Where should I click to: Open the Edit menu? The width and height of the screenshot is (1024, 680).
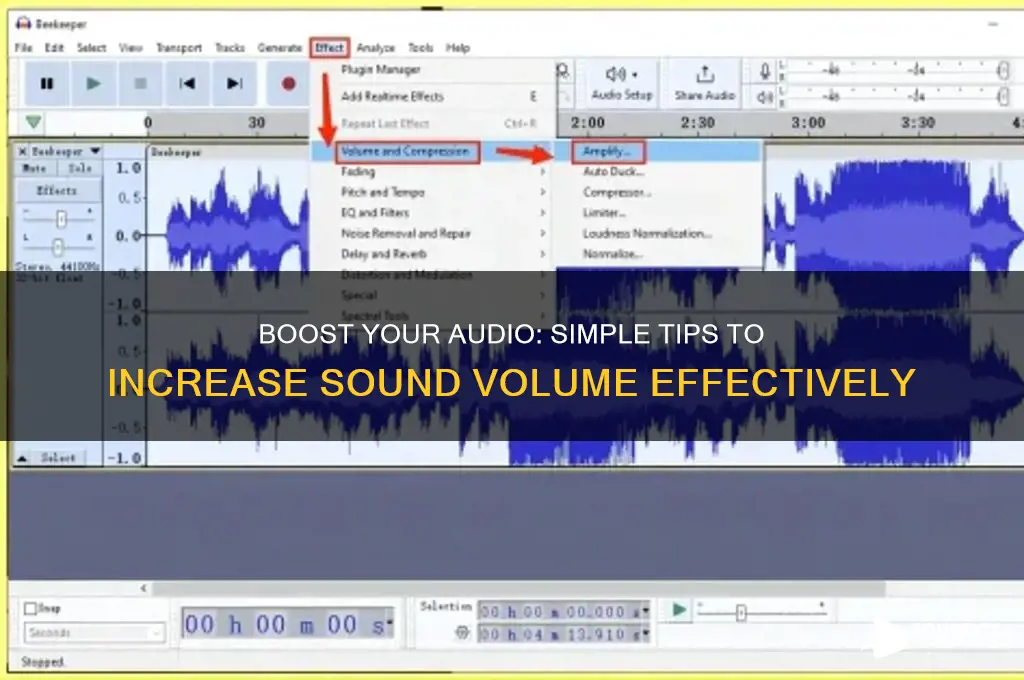pyautogui.click(x=54, y=48)
